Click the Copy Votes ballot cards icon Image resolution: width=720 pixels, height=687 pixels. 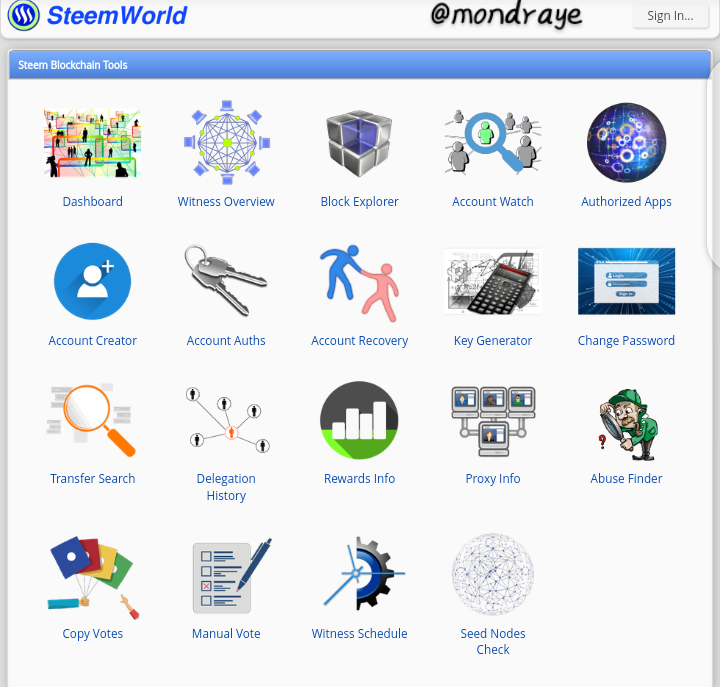coord(93,578)
